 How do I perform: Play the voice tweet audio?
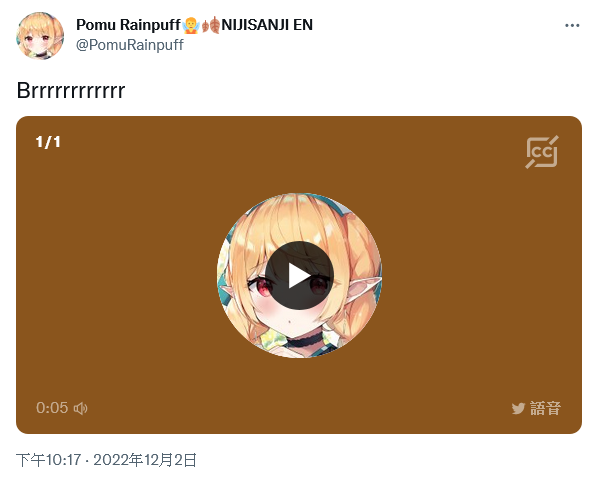pyautogui.click(x=299, y=276)
